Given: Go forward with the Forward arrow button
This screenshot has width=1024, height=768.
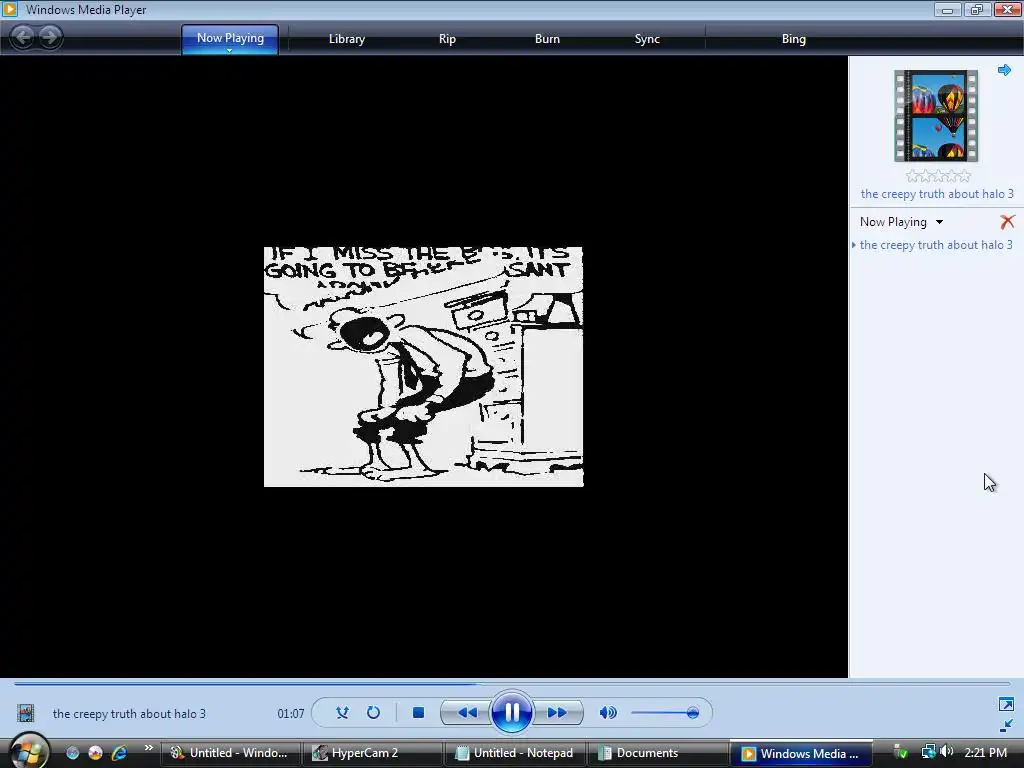Looking at the screenshot, I should [50, 37].
